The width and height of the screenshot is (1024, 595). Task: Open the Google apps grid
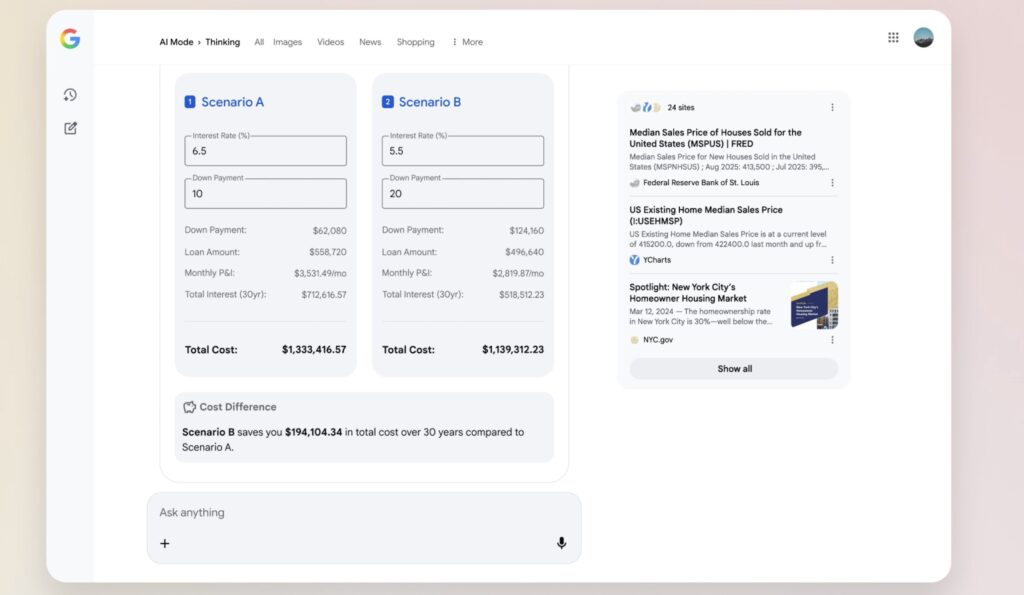(893, 37)
